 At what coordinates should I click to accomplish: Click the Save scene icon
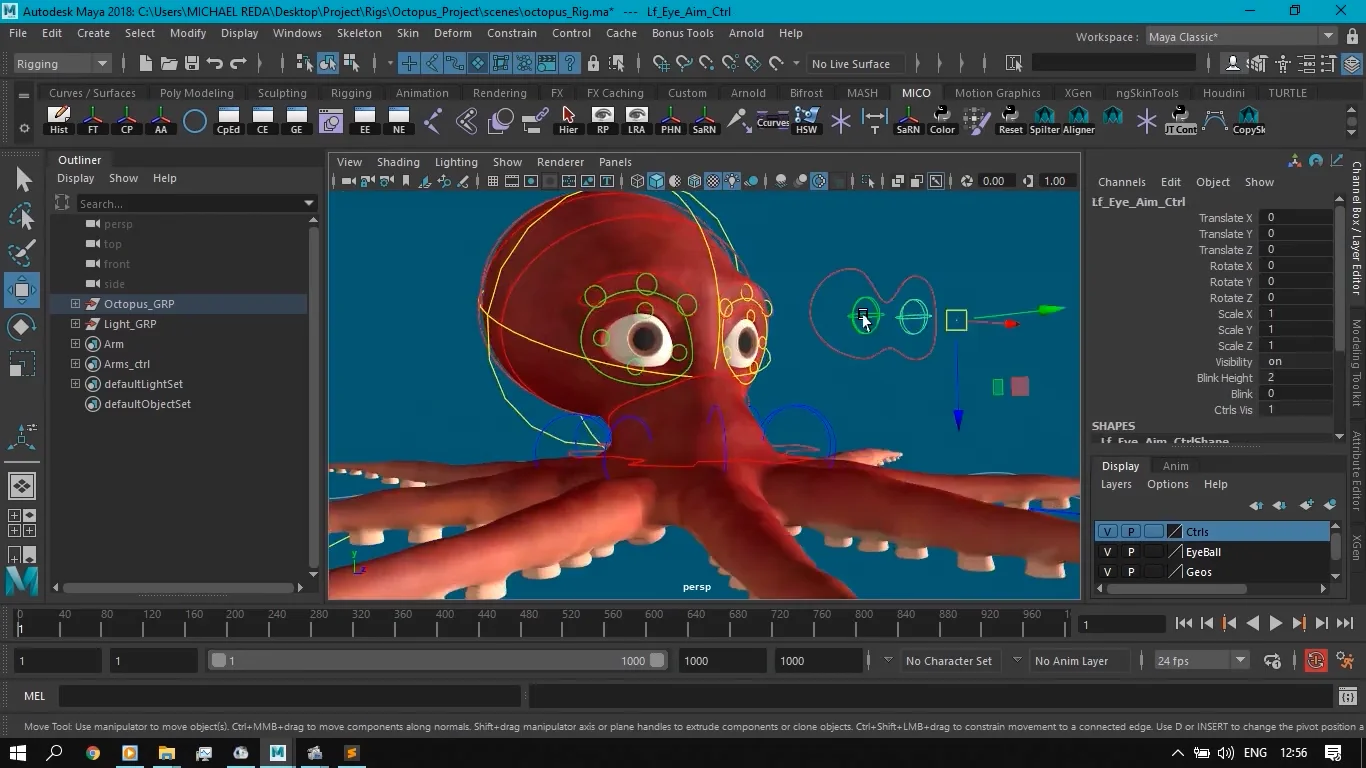click(x=191, y=63)
